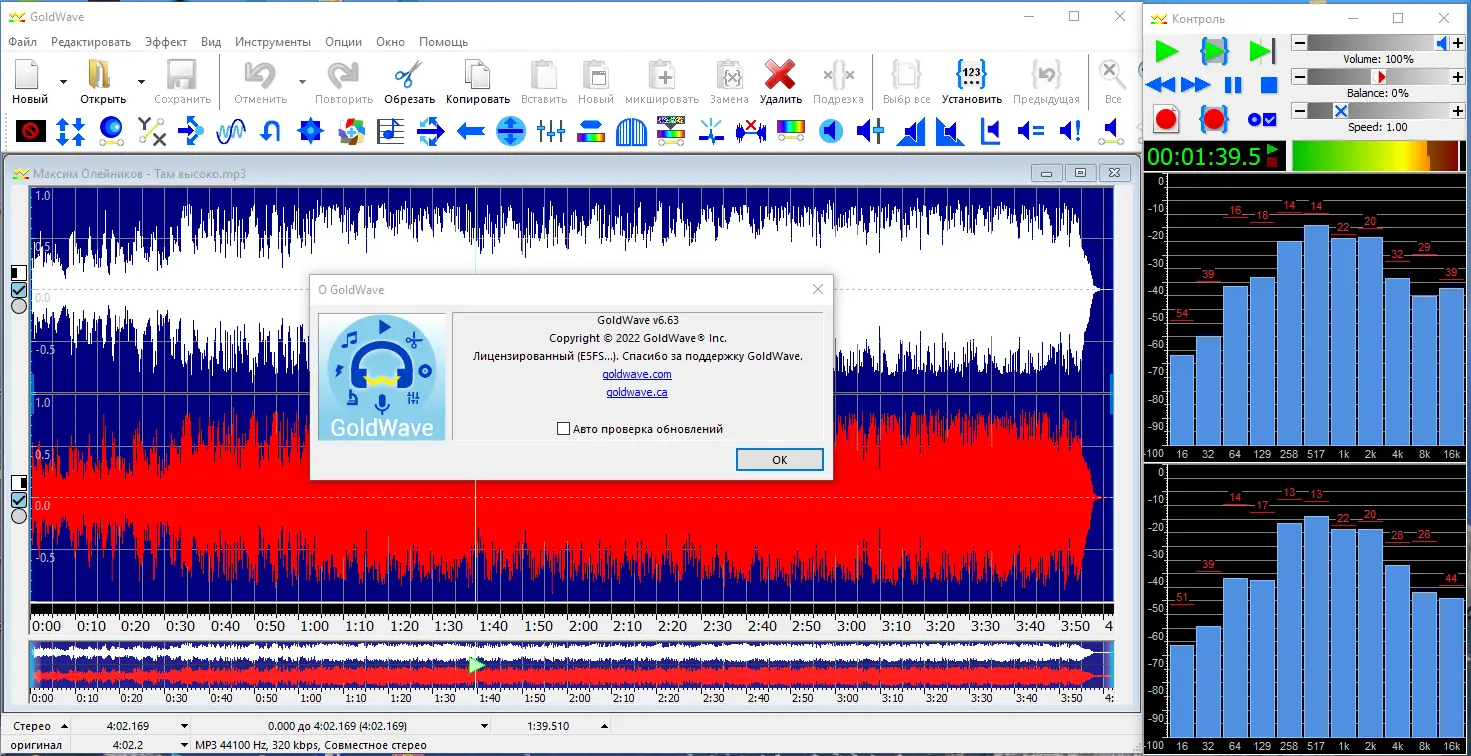Start recording to a new file
Image resolution: width=1471 pixels, height=756 pixels.
tap(1166, 119)
